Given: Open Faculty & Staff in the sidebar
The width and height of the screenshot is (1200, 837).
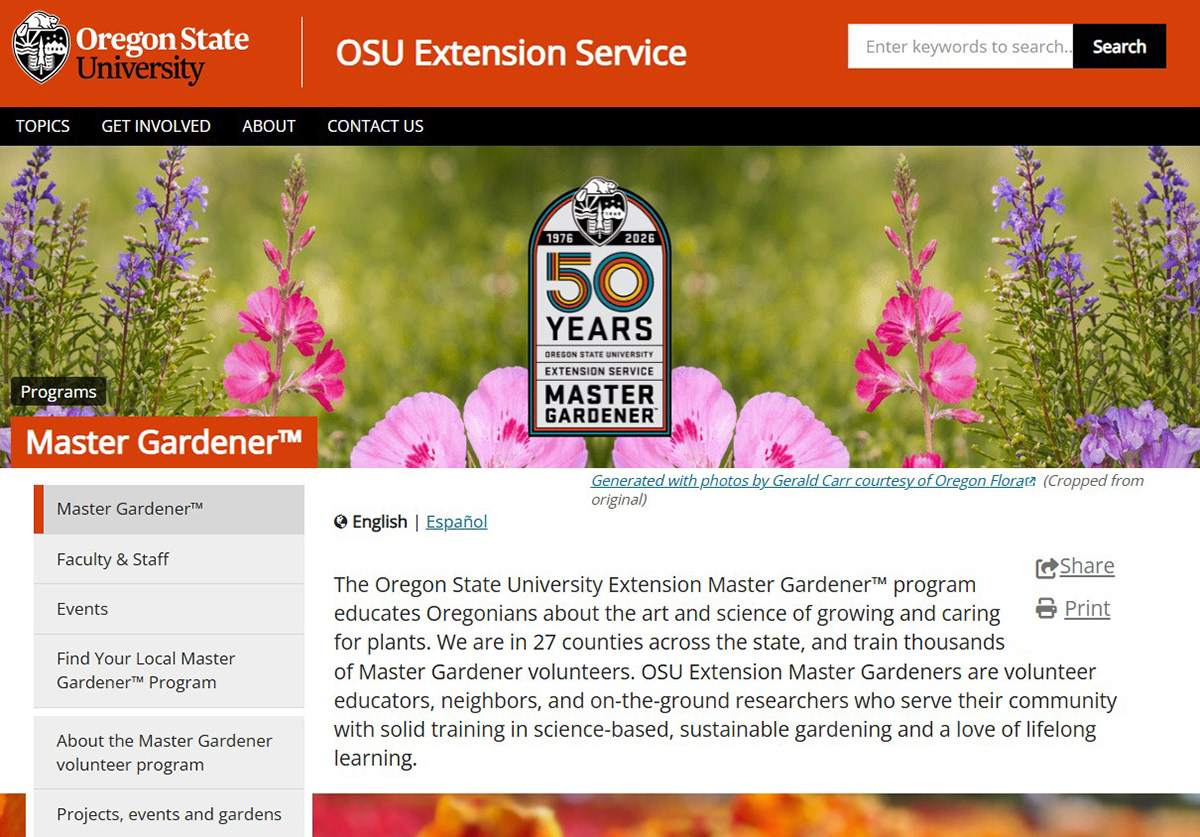Looking at the screenshot, I should point(169,559).
